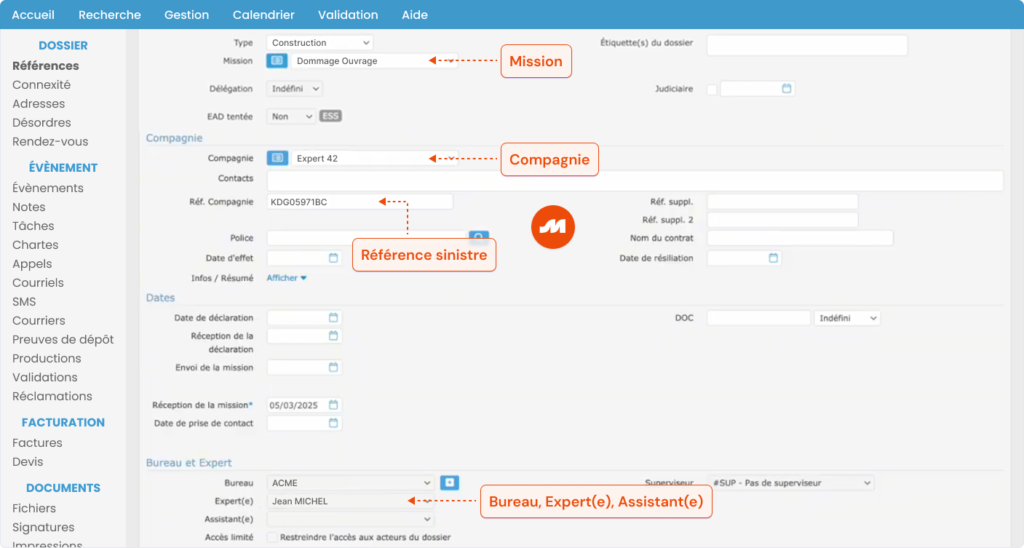The image size is (1024, 548).
Task: Open Réception de la déclaration calendar icon
Action: tap(333, 336)
